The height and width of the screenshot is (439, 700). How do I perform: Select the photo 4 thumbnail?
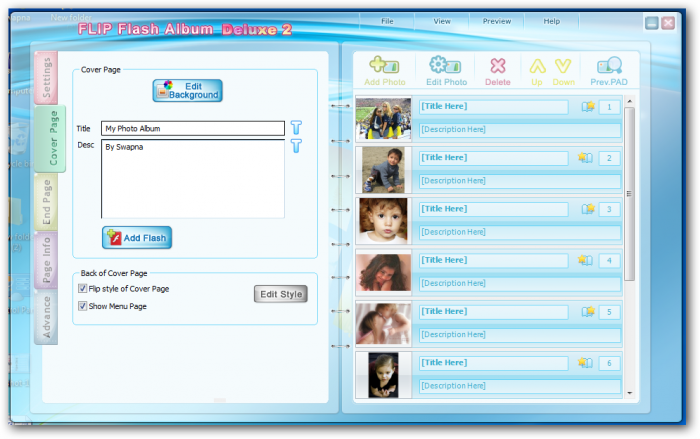click(383, 272)
